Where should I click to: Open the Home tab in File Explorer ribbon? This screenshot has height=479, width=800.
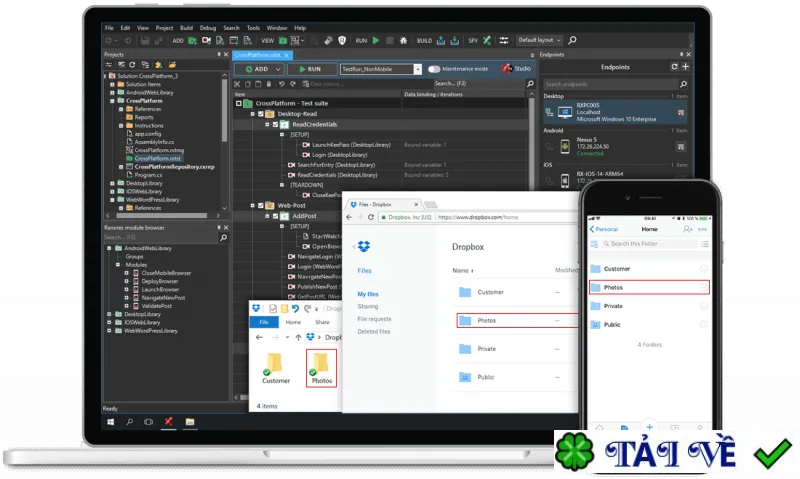tap(293, 322)
